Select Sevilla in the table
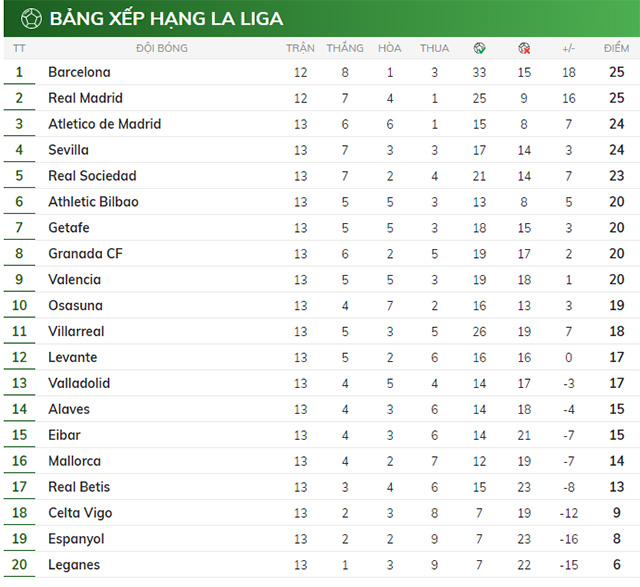This screenshot has height=587, width=640. (68, 150)
